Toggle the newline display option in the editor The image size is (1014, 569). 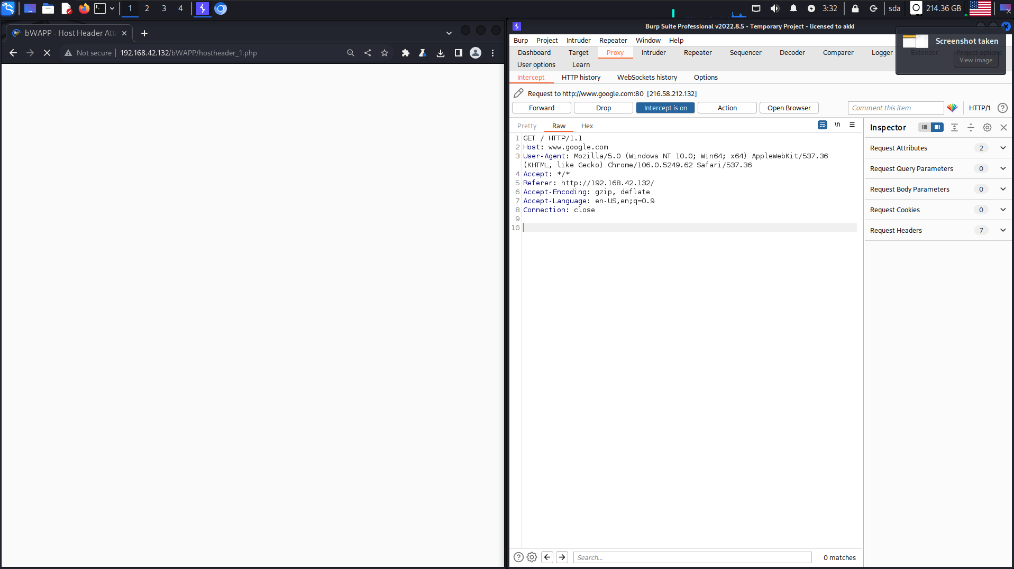coord(837,125)
